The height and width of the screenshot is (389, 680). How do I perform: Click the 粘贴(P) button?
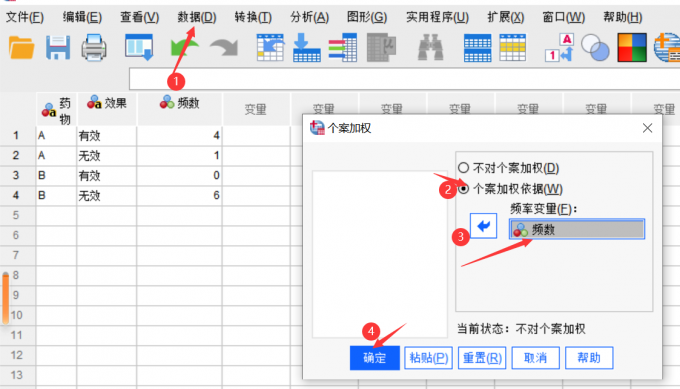coord(428,358)
